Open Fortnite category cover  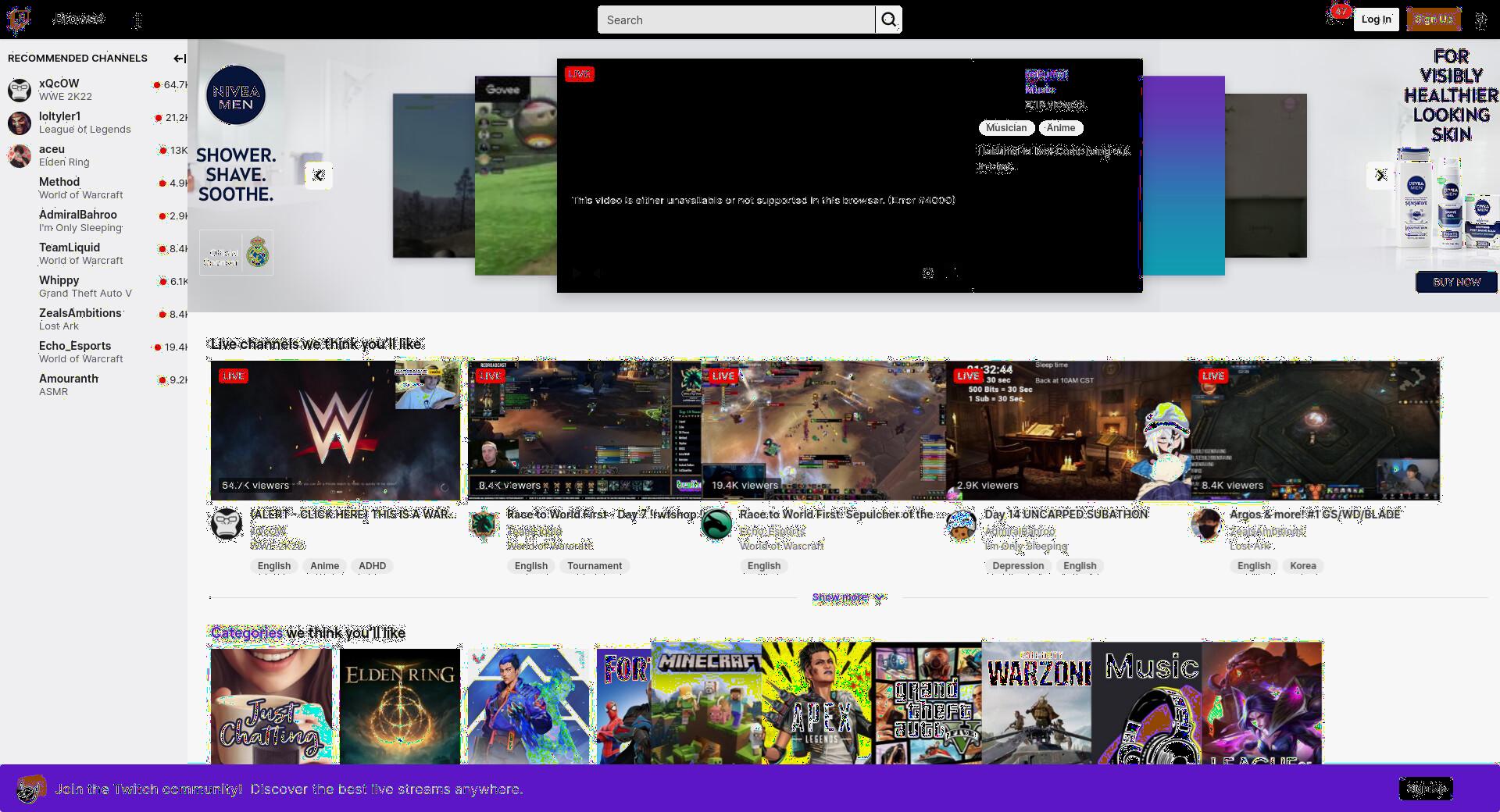[624, 706]
